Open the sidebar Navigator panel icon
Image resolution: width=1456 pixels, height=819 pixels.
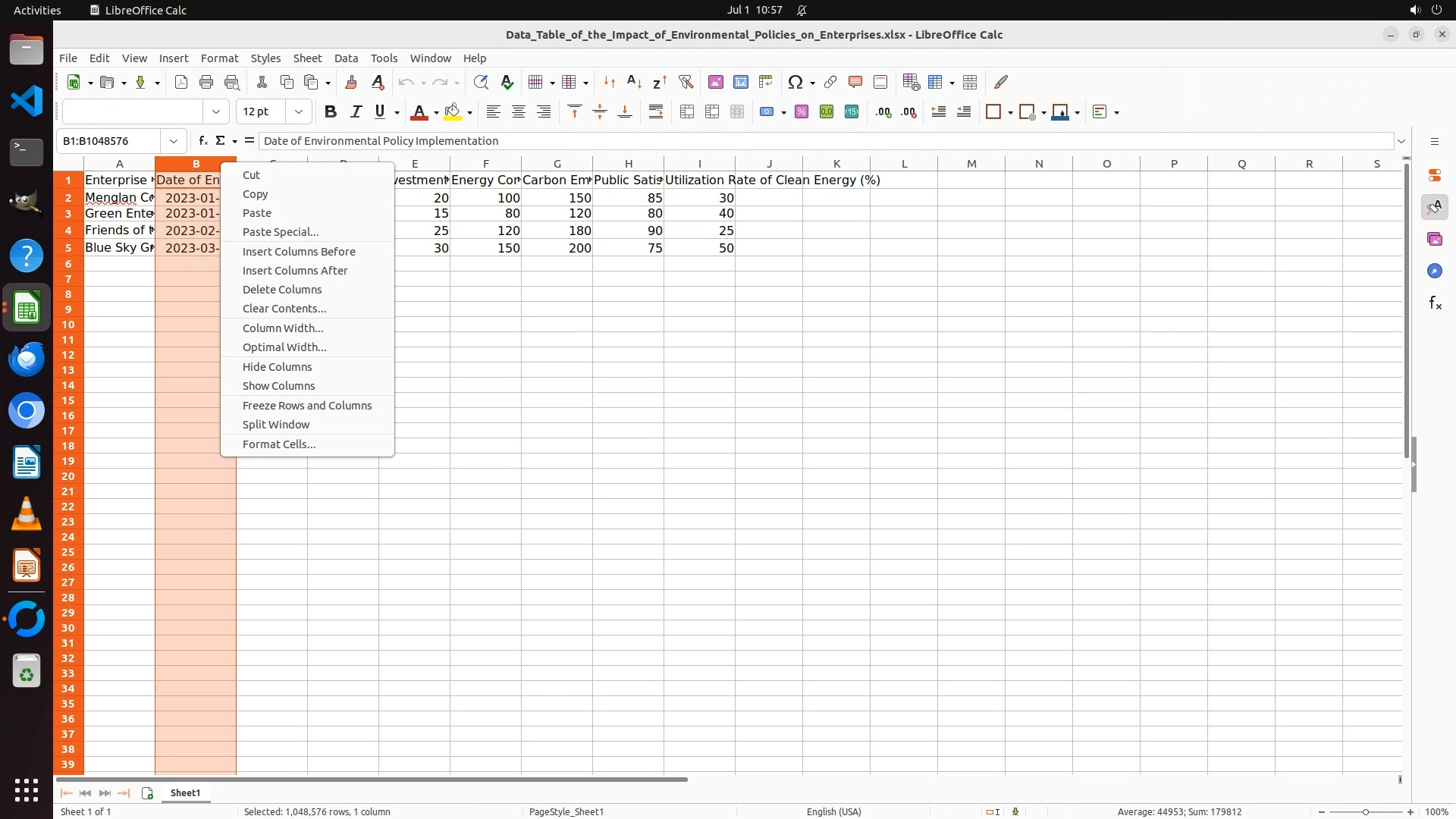point(1434,271)
